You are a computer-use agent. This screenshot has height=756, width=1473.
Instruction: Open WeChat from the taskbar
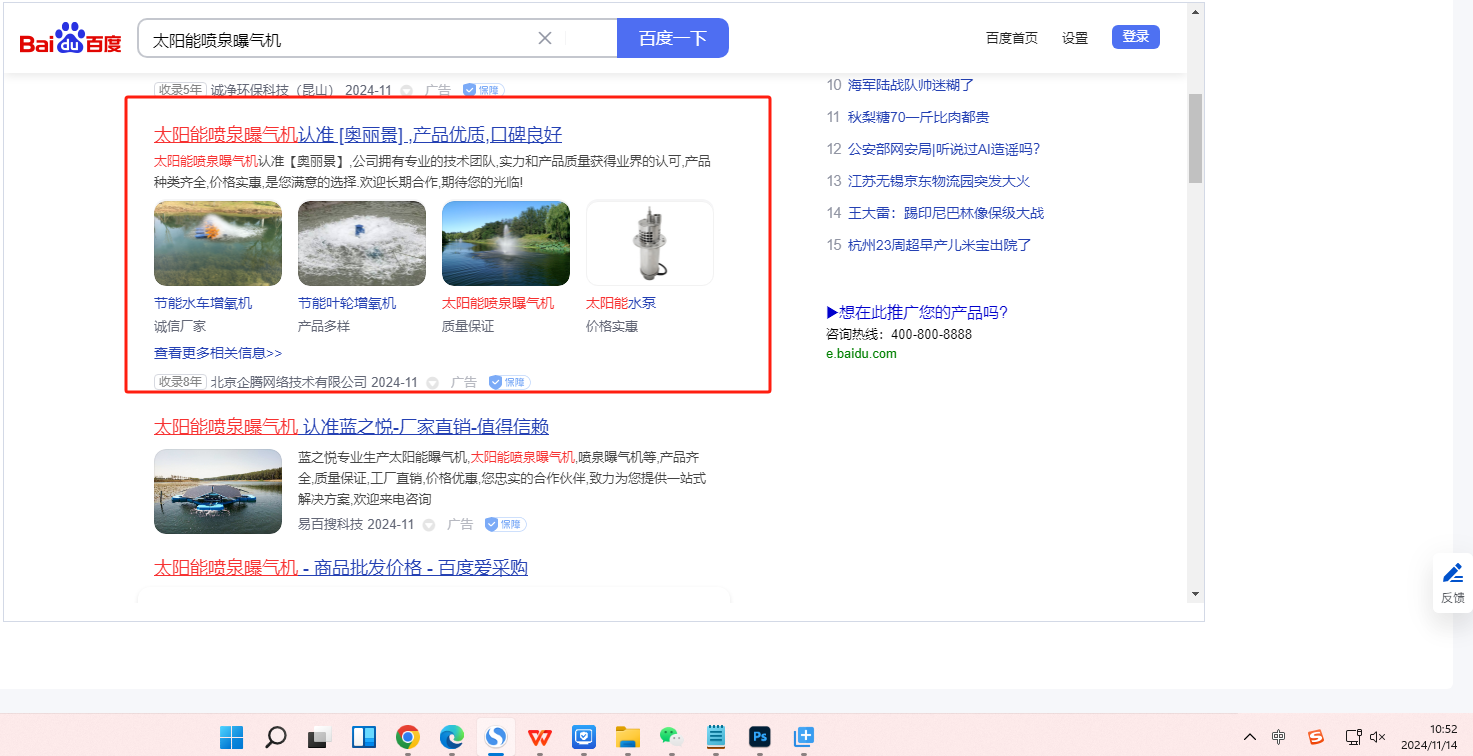670,737
